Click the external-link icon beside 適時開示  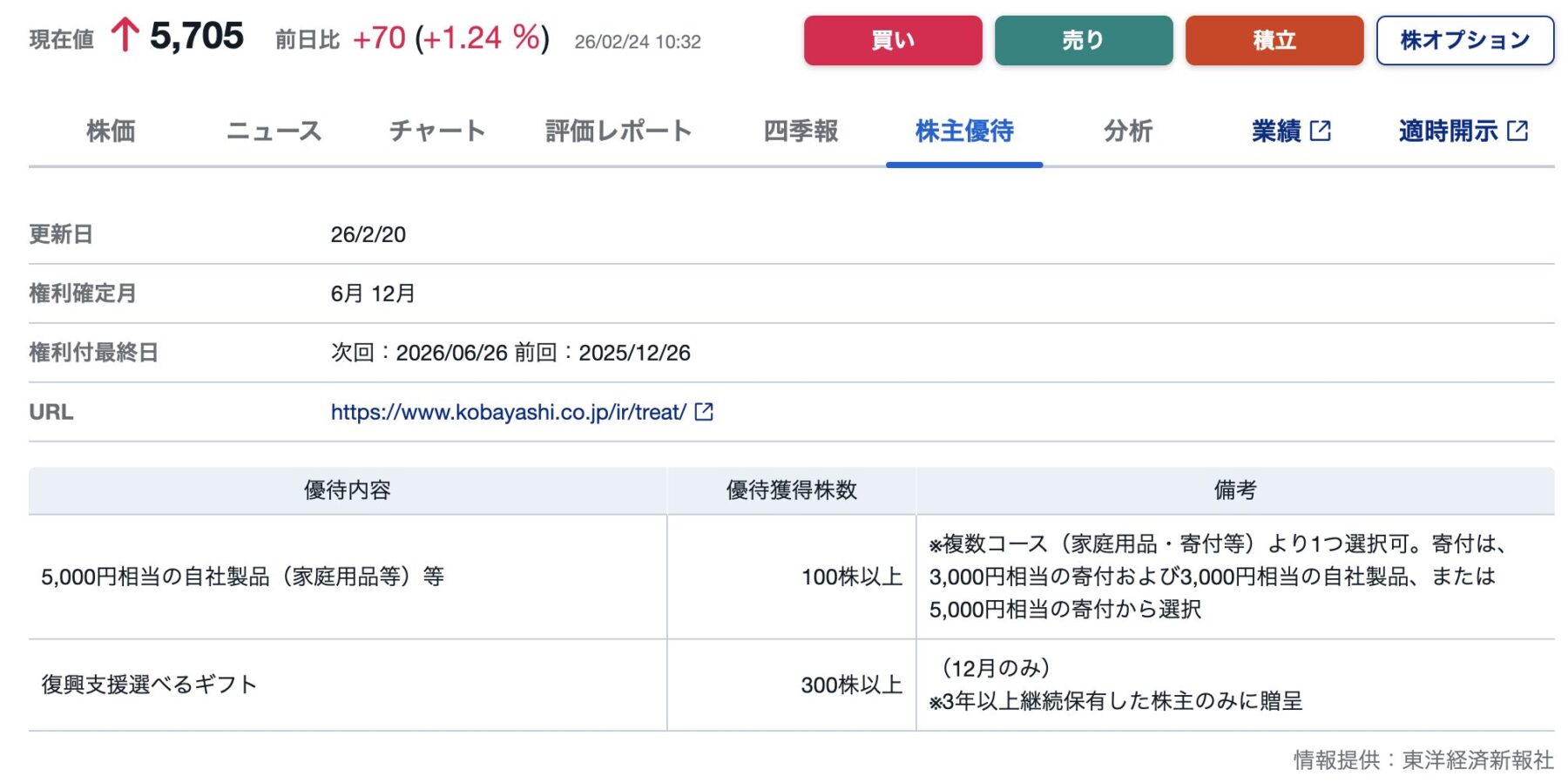(1517, 132)
